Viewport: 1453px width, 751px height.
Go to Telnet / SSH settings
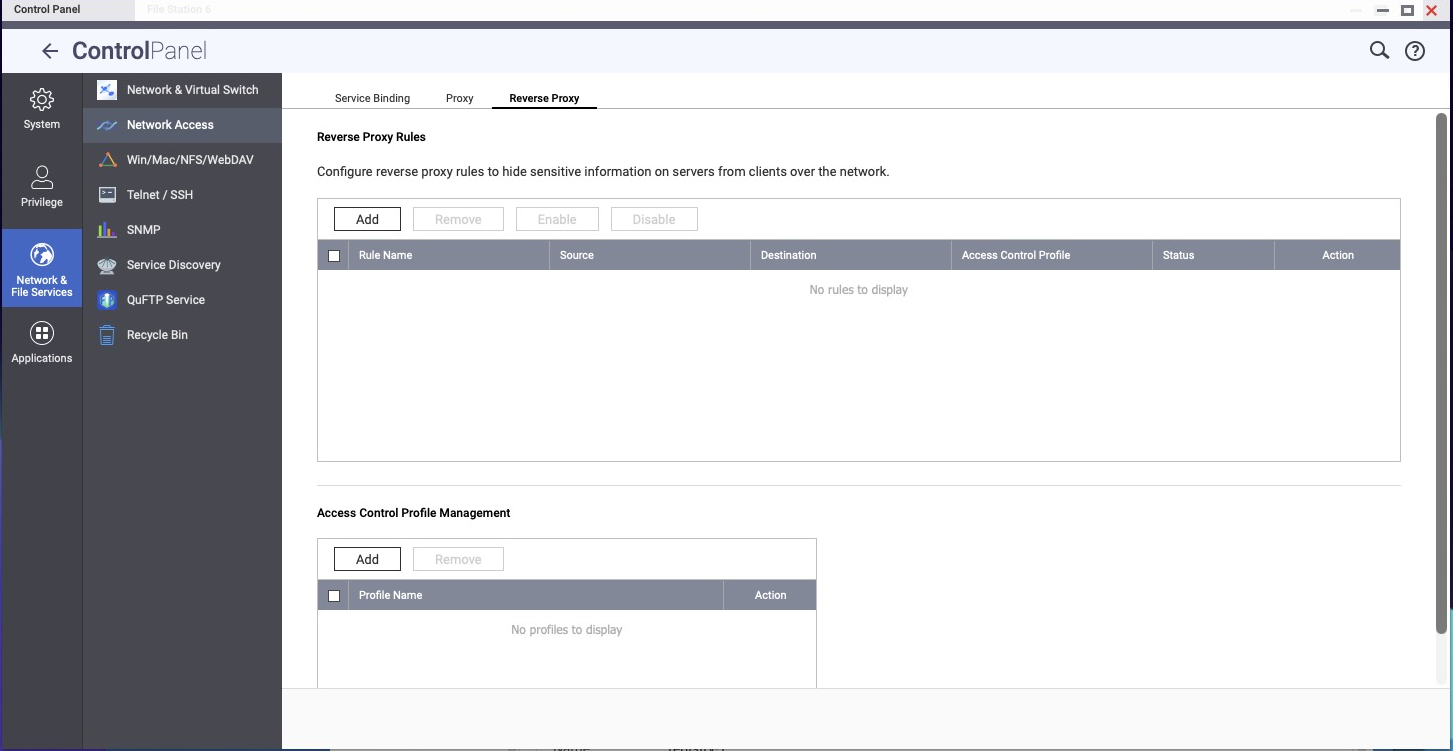tap(159, 195)
